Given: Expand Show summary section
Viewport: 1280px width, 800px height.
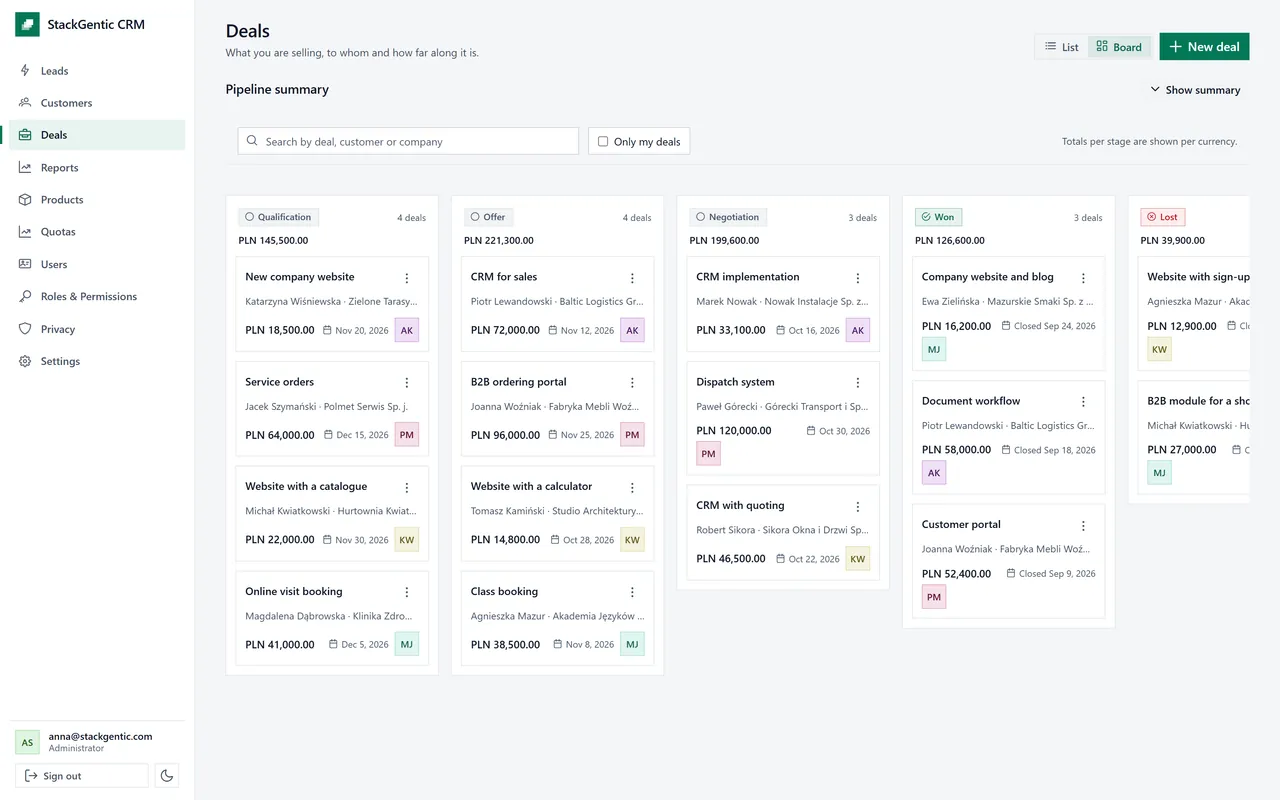Looking at the screenshot, I should pos(1195,90).
